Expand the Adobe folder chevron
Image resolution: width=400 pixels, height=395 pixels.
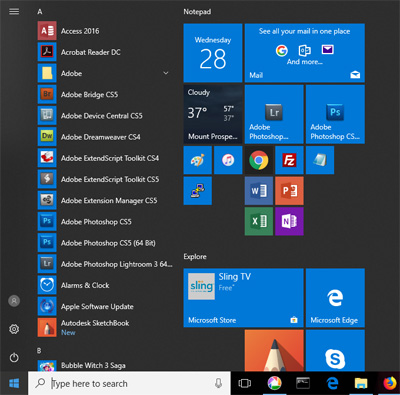tap(165, 73)
